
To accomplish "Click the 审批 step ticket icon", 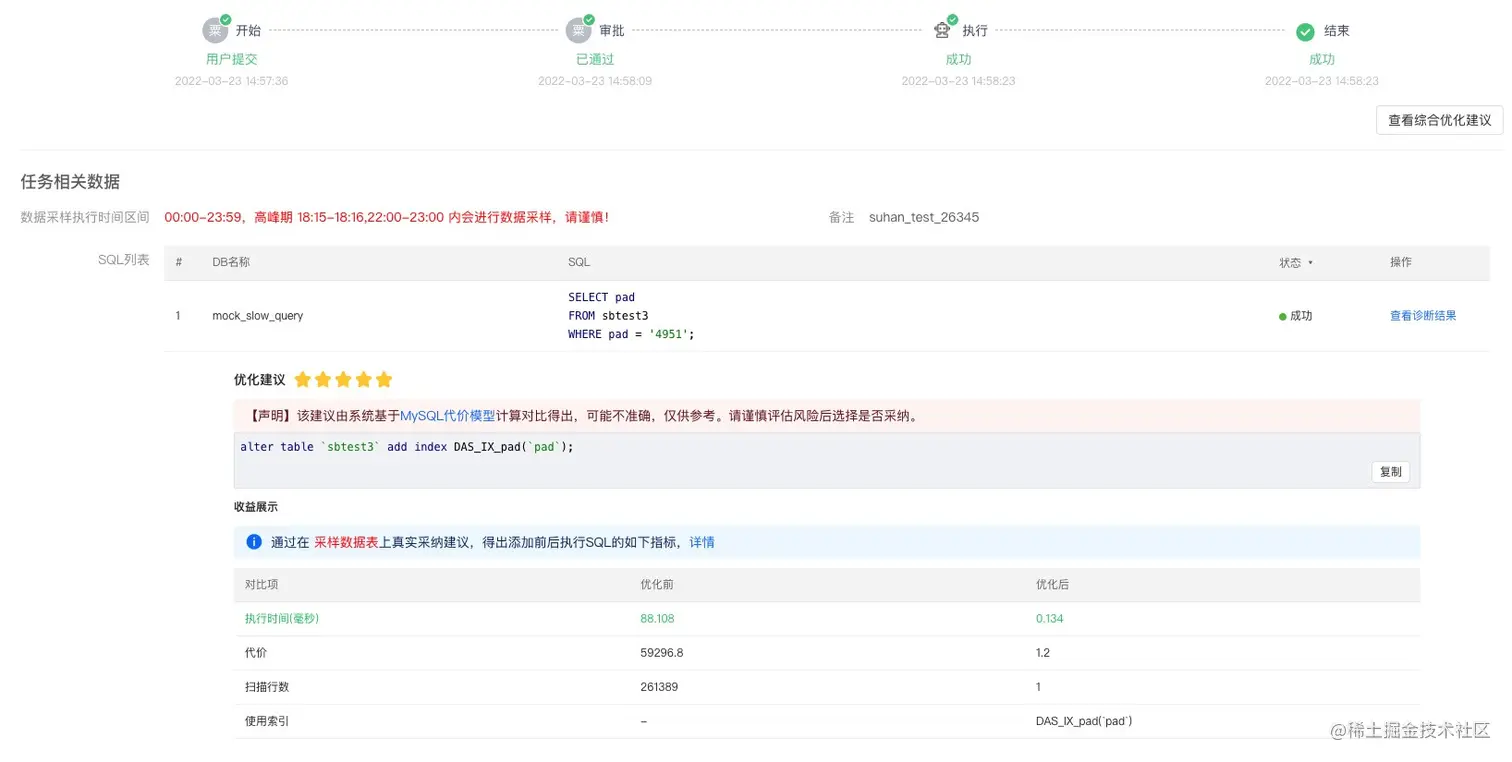I will click(578, 30).
